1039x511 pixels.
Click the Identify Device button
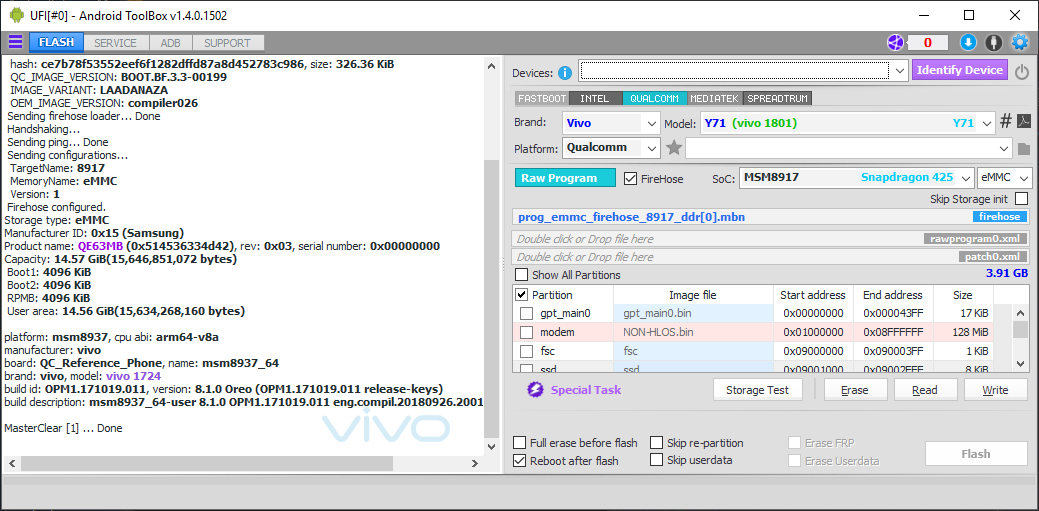tap(959, 70)
